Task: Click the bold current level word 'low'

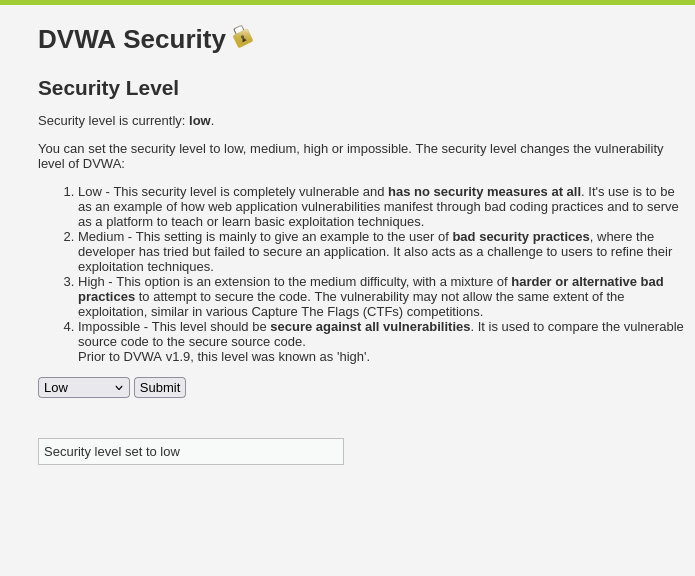Action: 200,121
